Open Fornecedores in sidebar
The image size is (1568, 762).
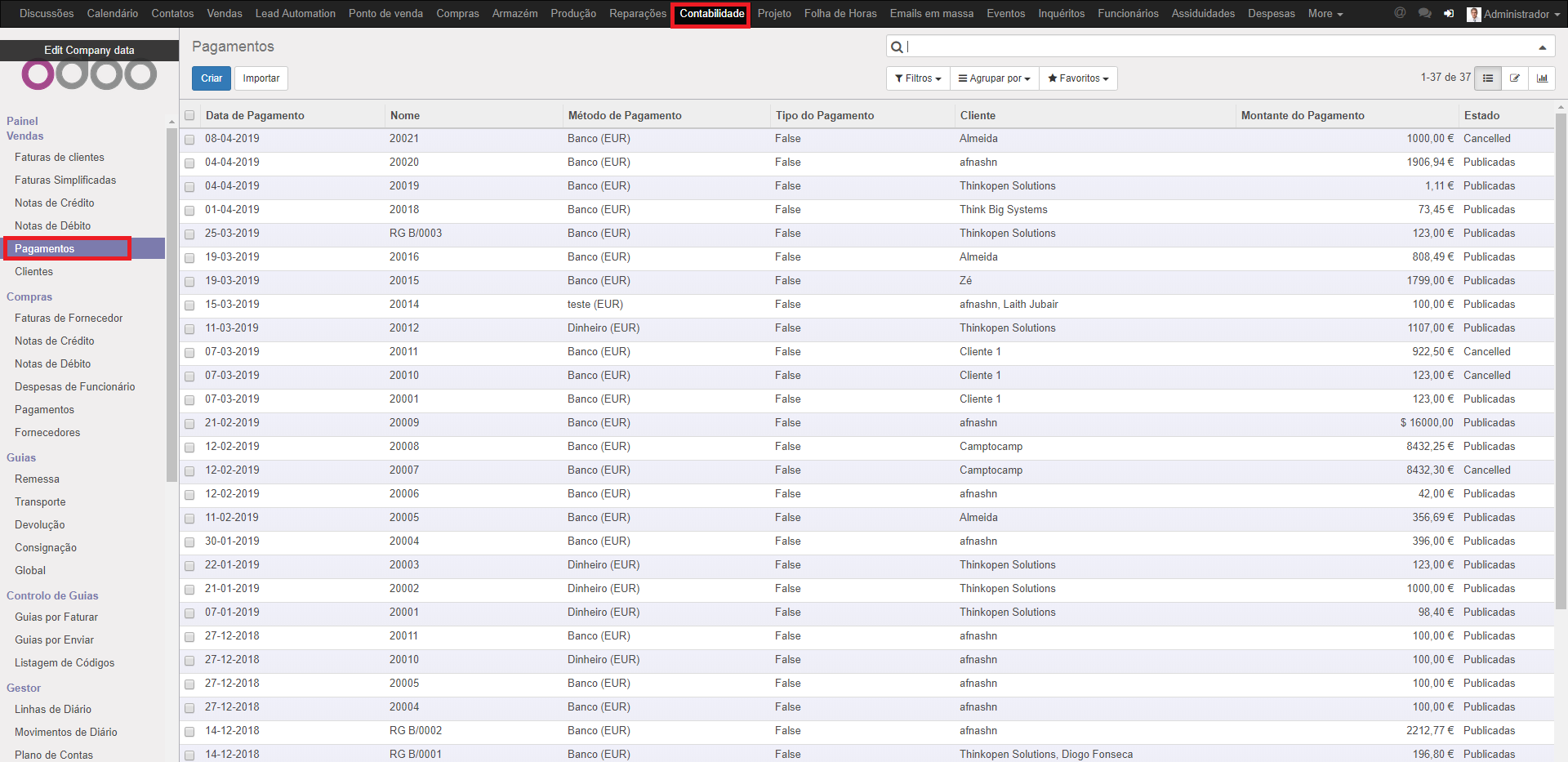click(x=47, y=432)
